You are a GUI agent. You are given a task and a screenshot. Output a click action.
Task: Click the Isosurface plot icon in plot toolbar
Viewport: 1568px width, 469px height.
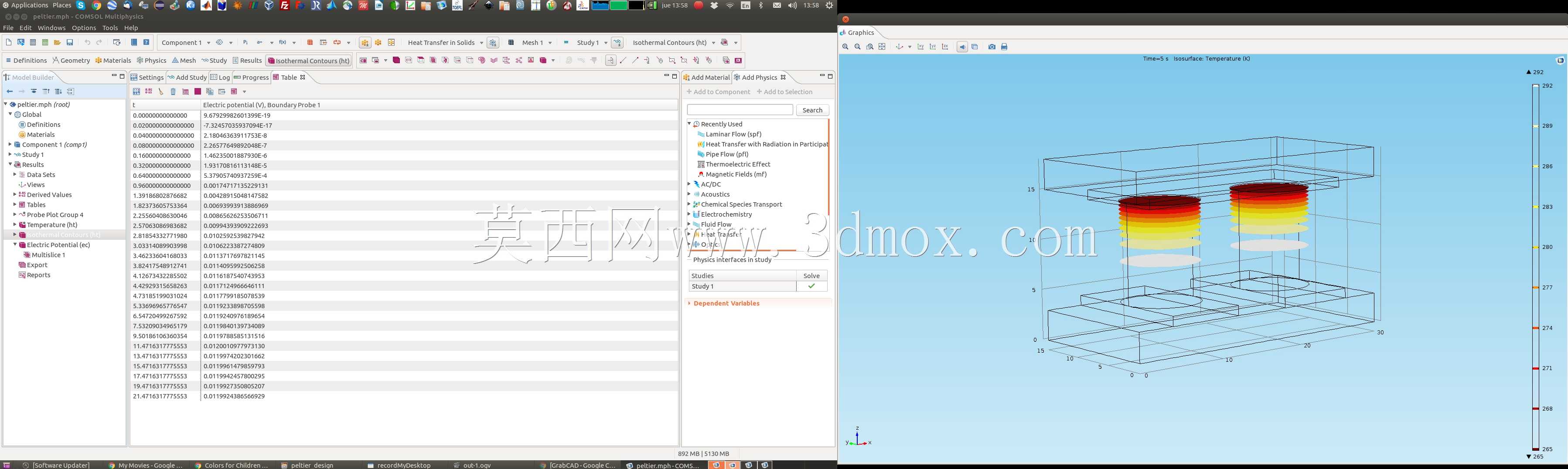point(445,60)
